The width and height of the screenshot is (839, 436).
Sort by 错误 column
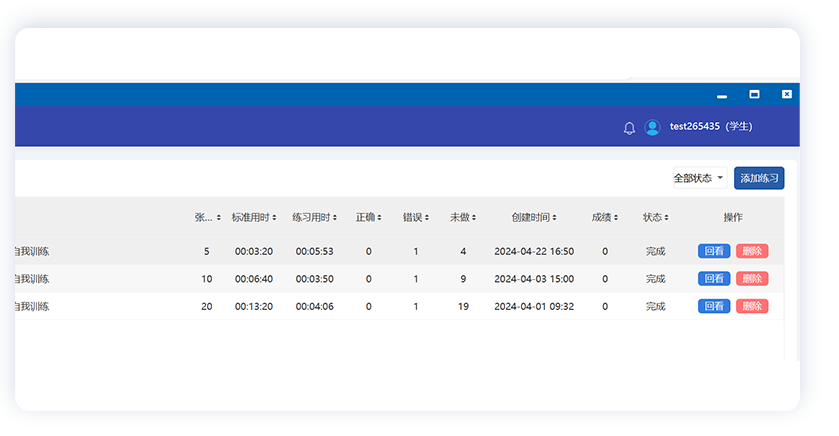[x=415, y=217]
